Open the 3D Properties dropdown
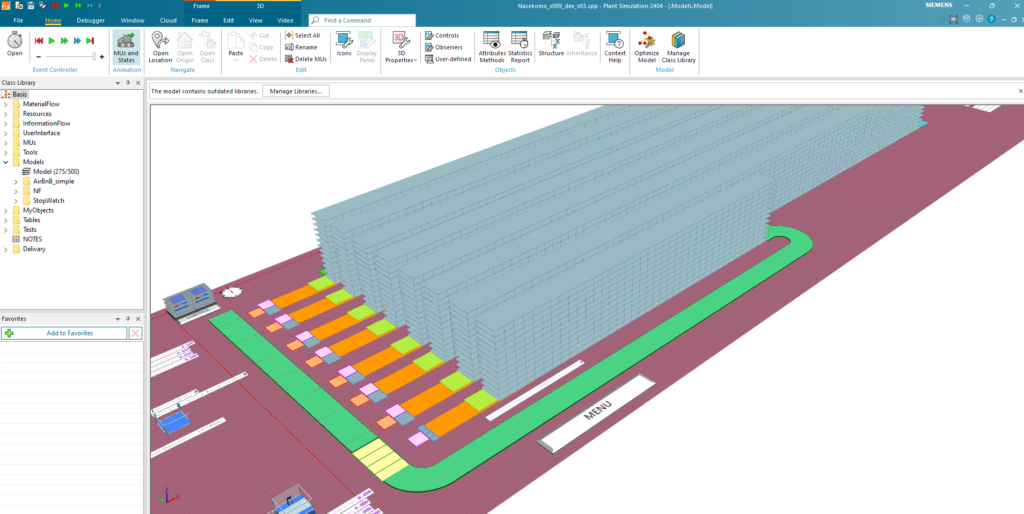The image size is (1024, 514). click(x=400, y=48)
